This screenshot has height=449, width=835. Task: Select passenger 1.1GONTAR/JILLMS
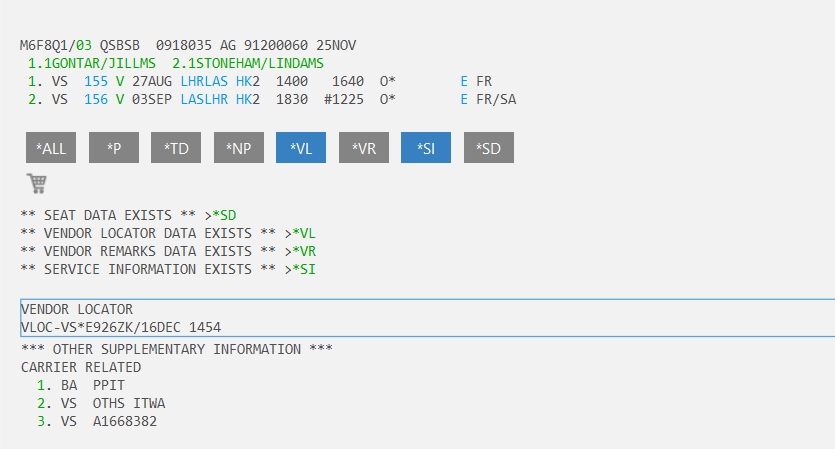point(92,63)
